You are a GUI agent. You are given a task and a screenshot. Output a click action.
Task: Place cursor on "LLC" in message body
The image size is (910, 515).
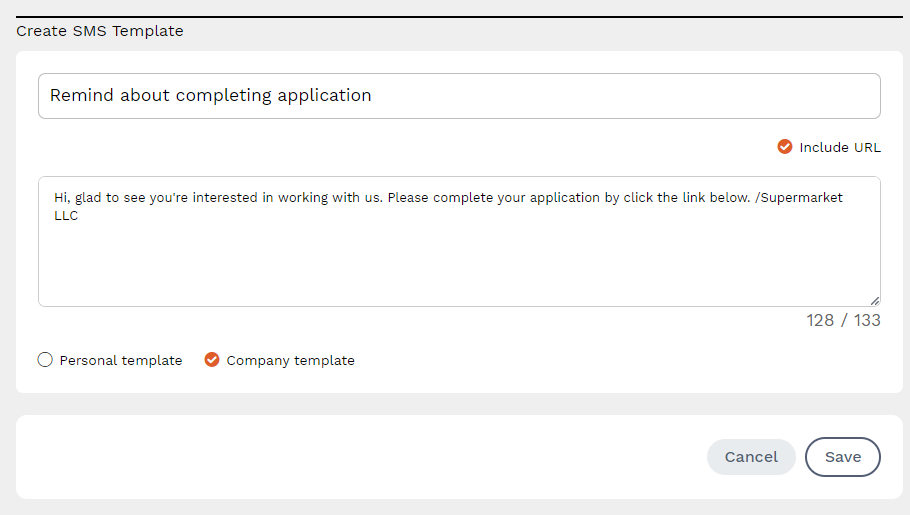pyautogui.click(x=66, y=215)
